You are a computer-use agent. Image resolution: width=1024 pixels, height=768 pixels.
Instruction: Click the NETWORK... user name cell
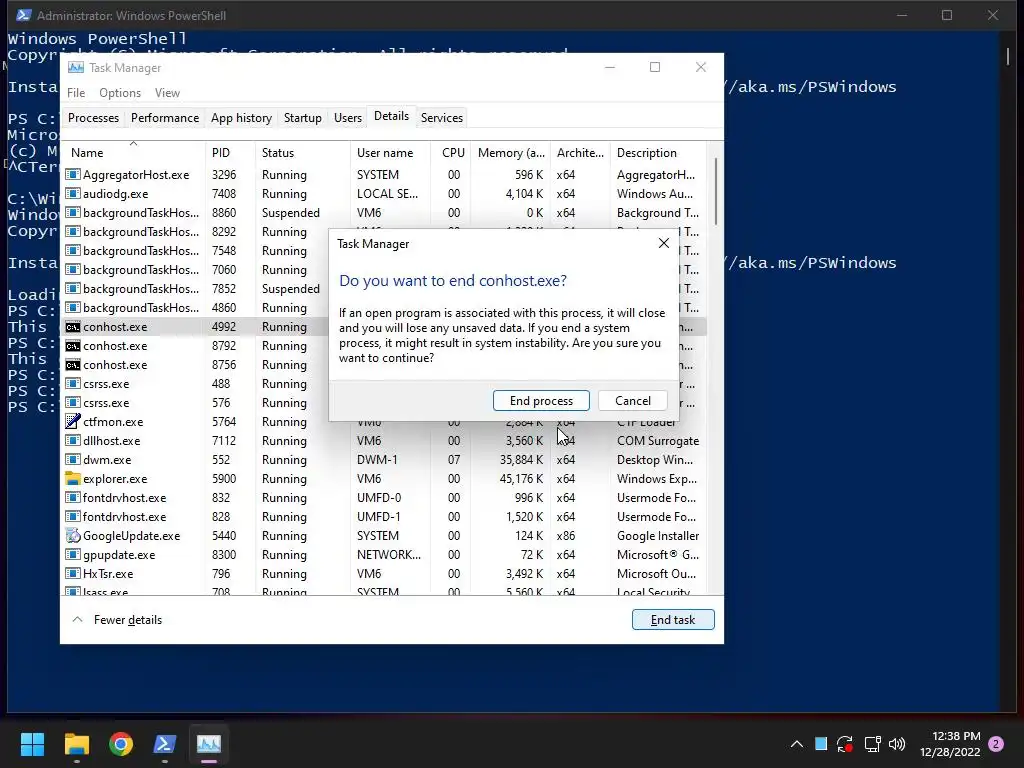(389, 554)
